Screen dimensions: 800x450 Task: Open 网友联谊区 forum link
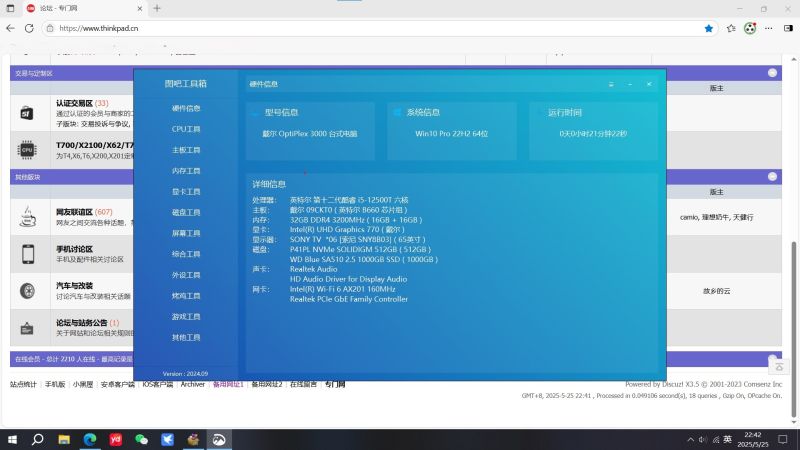coord(74,212)
